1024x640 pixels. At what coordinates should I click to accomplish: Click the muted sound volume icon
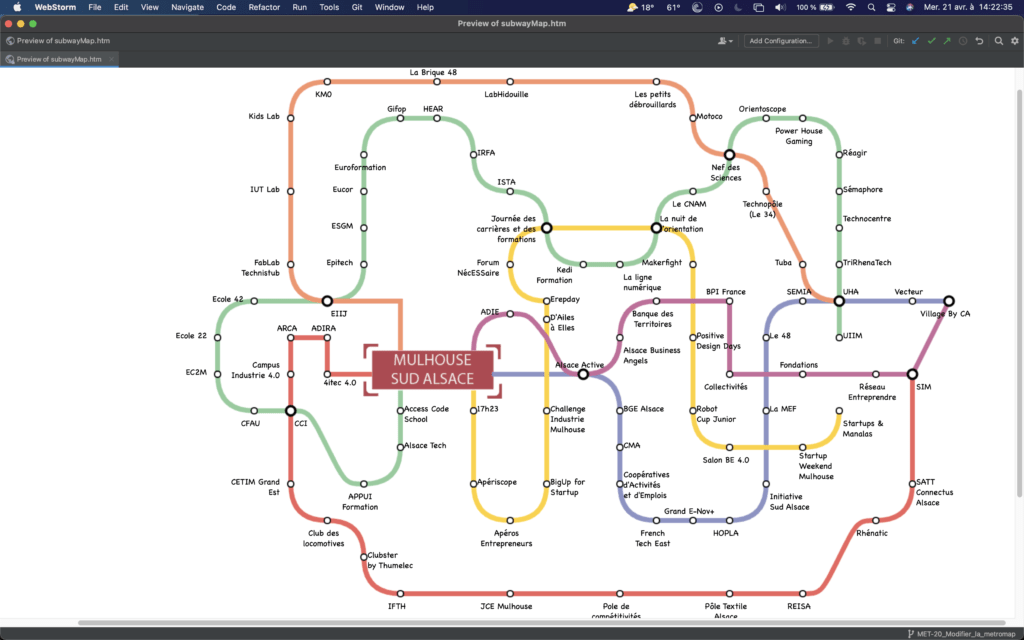[x=780, y=7]
